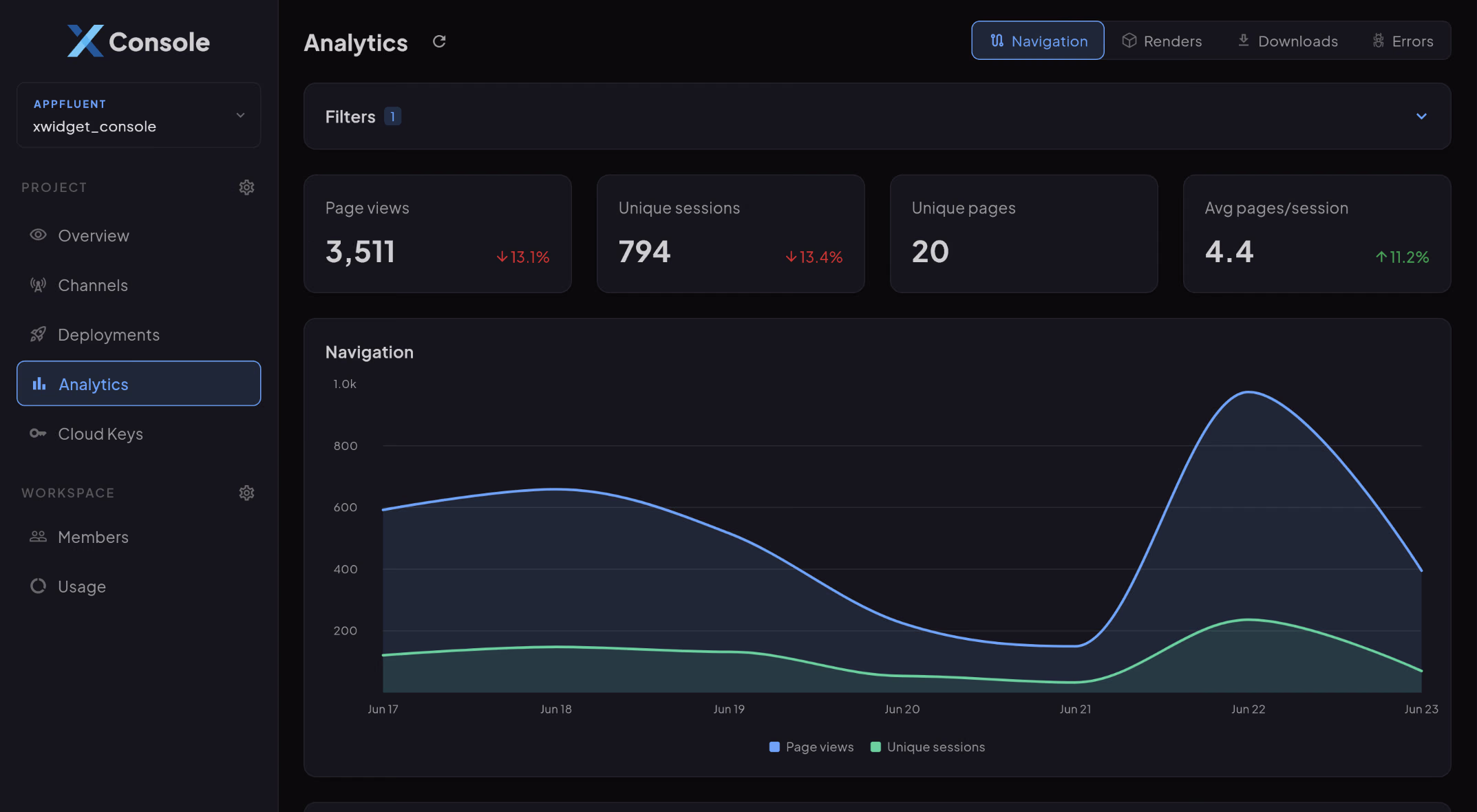Click the Analytics page heading
Viewport: 1477px width, 812px height.
356,43
